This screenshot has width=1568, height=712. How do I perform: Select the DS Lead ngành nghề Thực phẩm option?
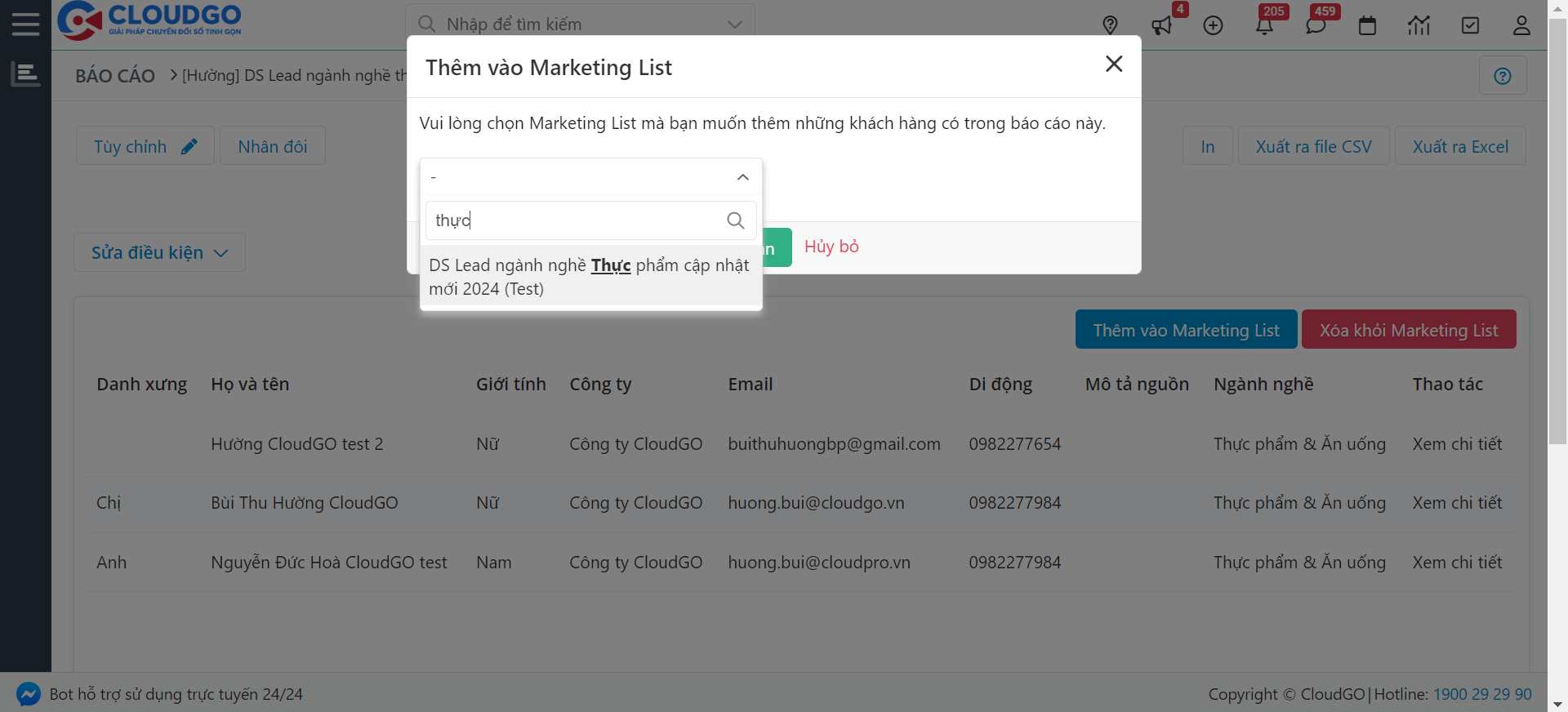590,277
